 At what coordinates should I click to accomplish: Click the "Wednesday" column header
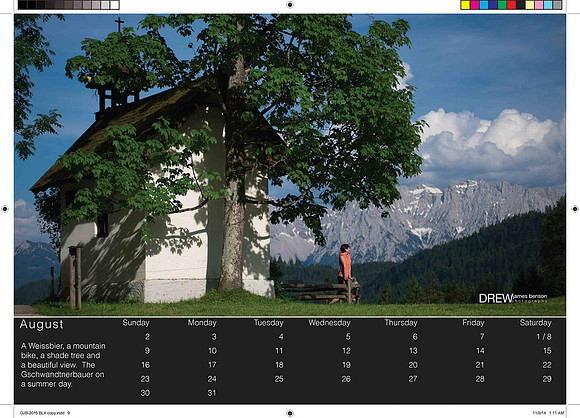329,323
